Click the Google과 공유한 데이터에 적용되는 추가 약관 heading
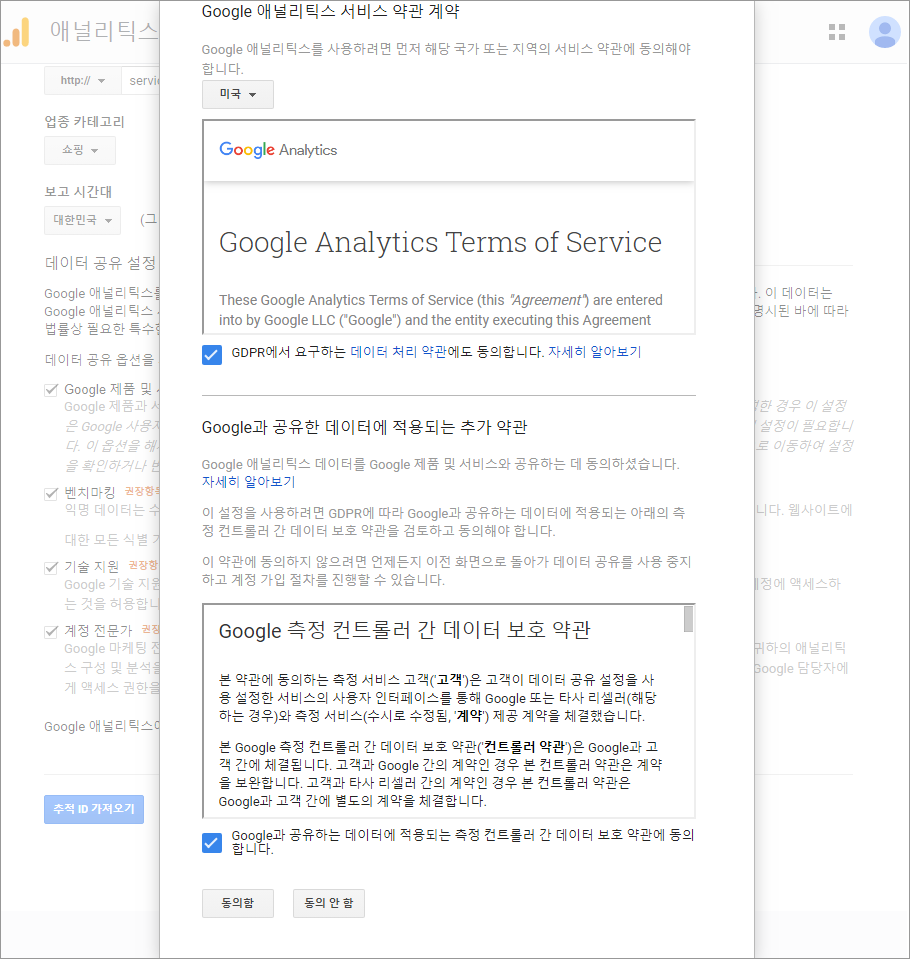This screenshot has height=959, width=910. pyautogui.click(x=364, y=427)
